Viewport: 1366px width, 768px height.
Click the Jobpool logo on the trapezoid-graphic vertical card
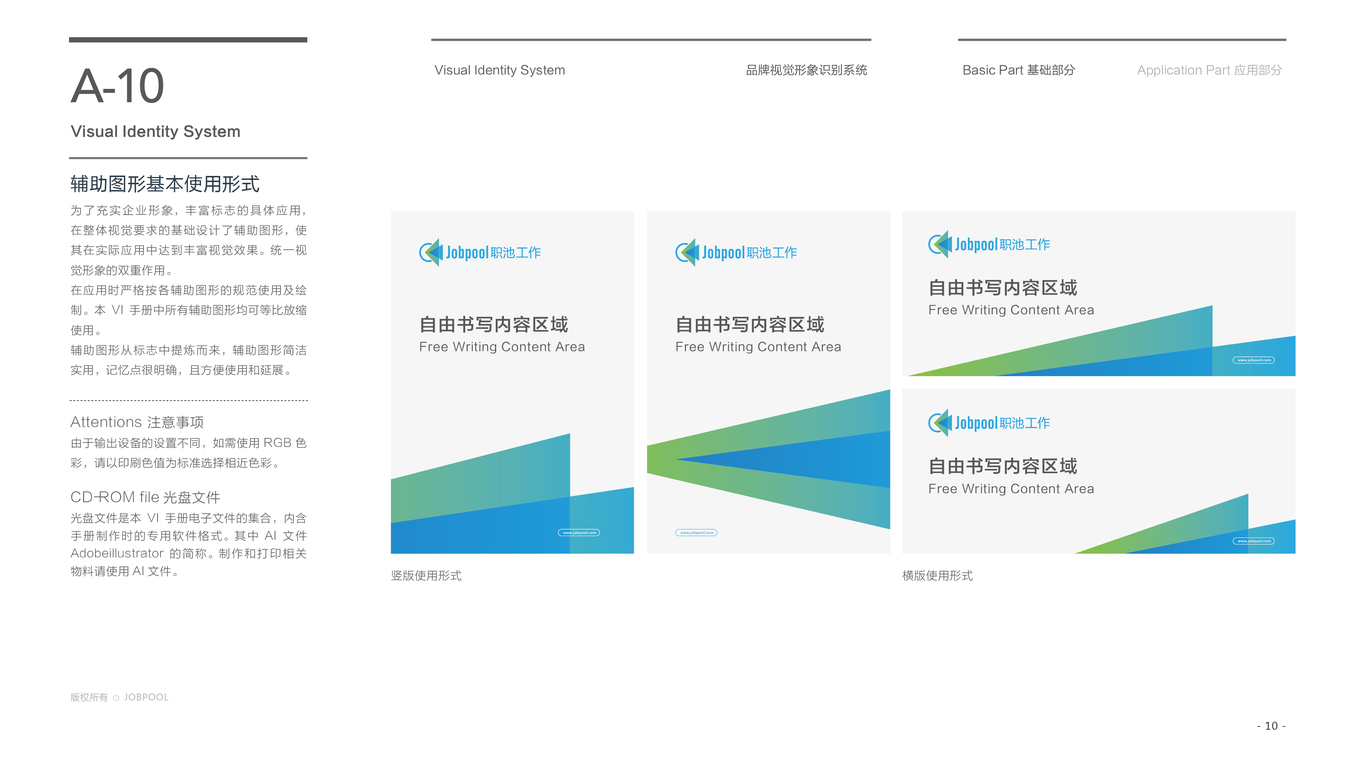point(480,252)
